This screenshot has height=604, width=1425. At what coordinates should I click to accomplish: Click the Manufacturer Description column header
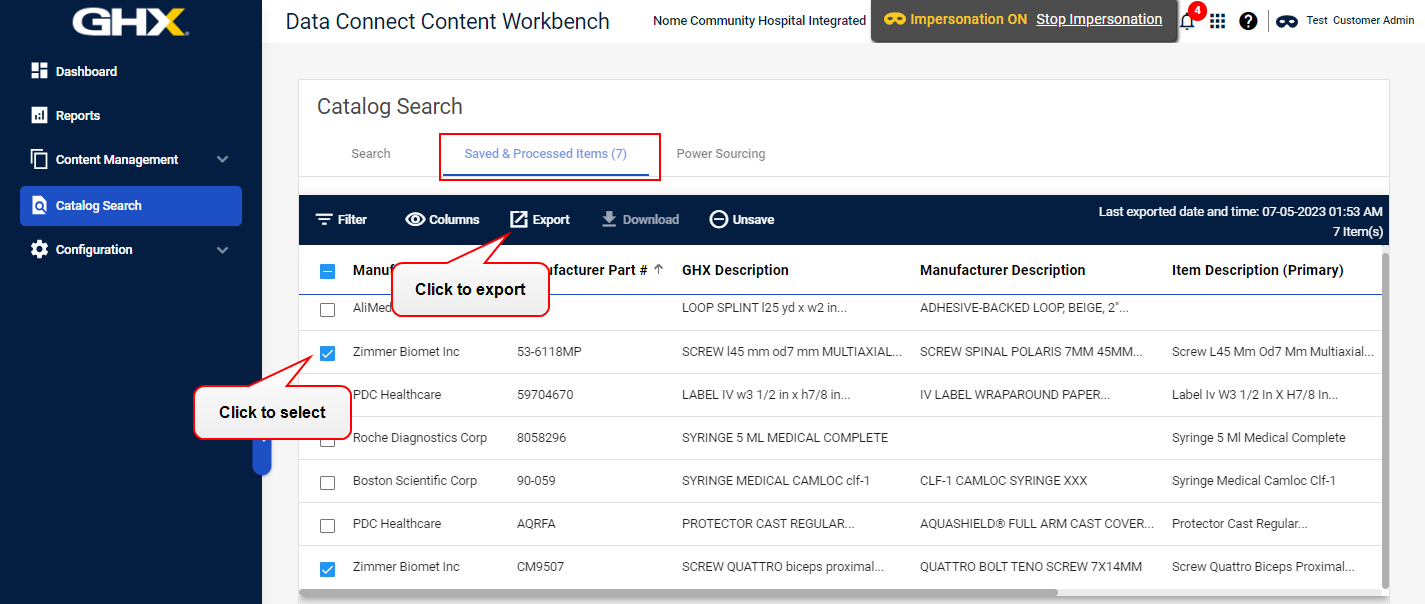[x=1002, y=270]
